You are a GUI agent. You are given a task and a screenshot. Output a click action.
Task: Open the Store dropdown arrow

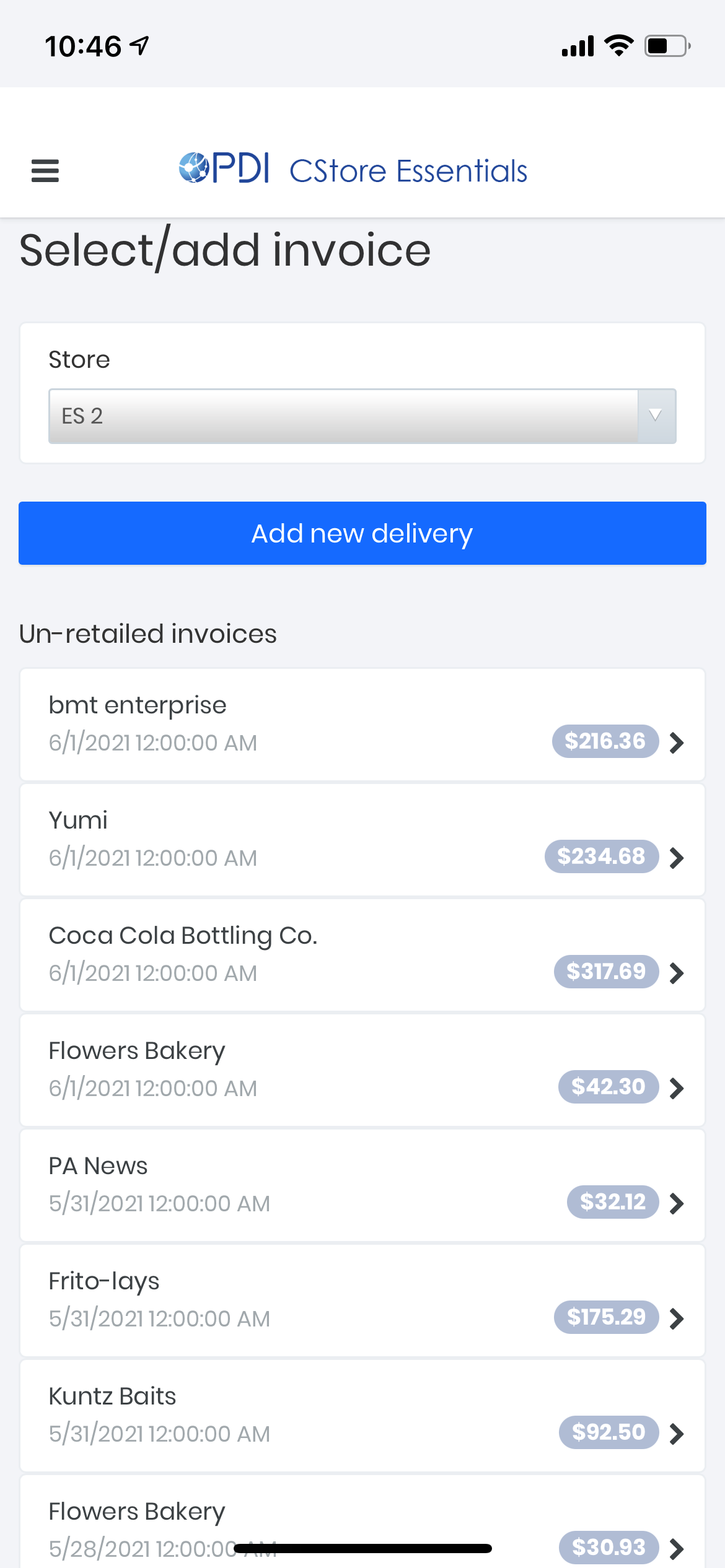click(656, 416)
